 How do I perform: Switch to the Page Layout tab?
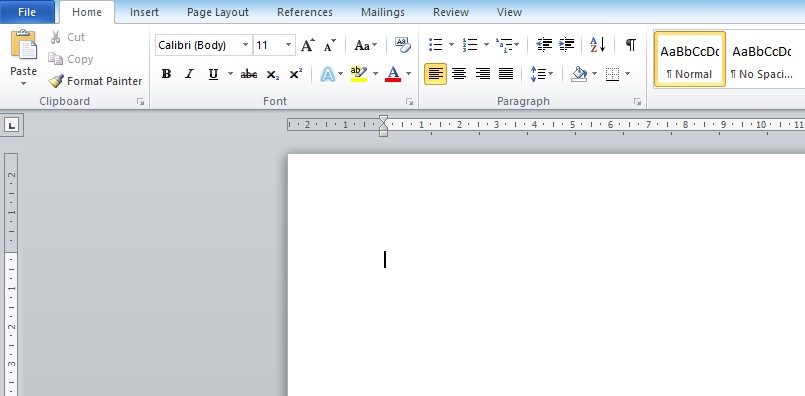pyautogui.click(x=218, y=12)
